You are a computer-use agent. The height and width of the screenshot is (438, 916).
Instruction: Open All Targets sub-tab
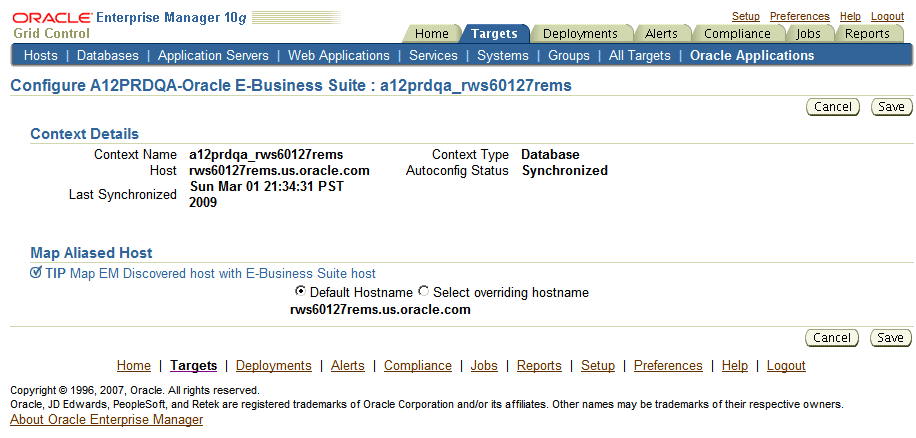click(640, 55)
